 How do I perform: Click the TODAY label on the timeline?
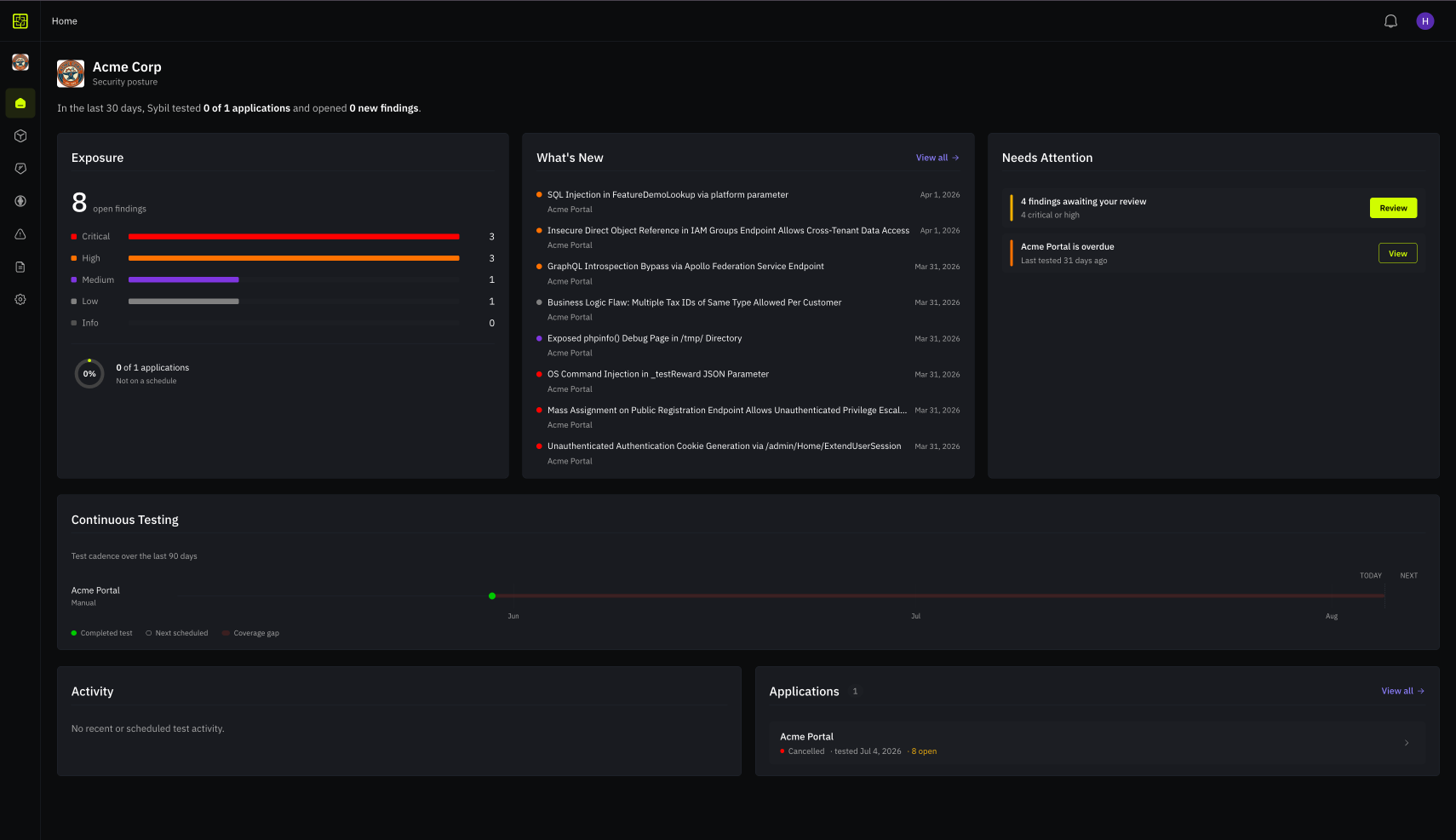coord(1371,576)
